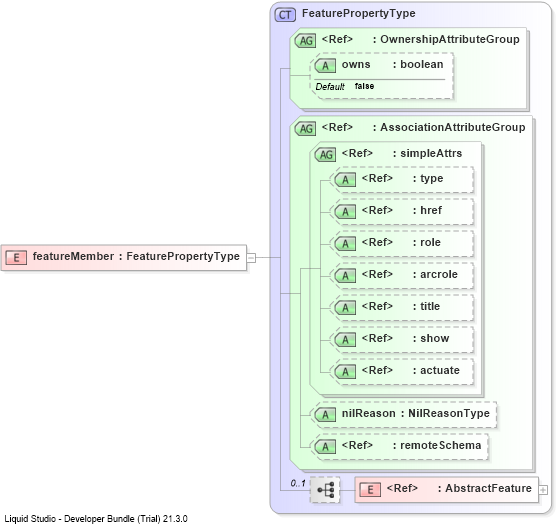Select the simpleAttrs reference label
The image size is (556, 524).
coord(402,154)
